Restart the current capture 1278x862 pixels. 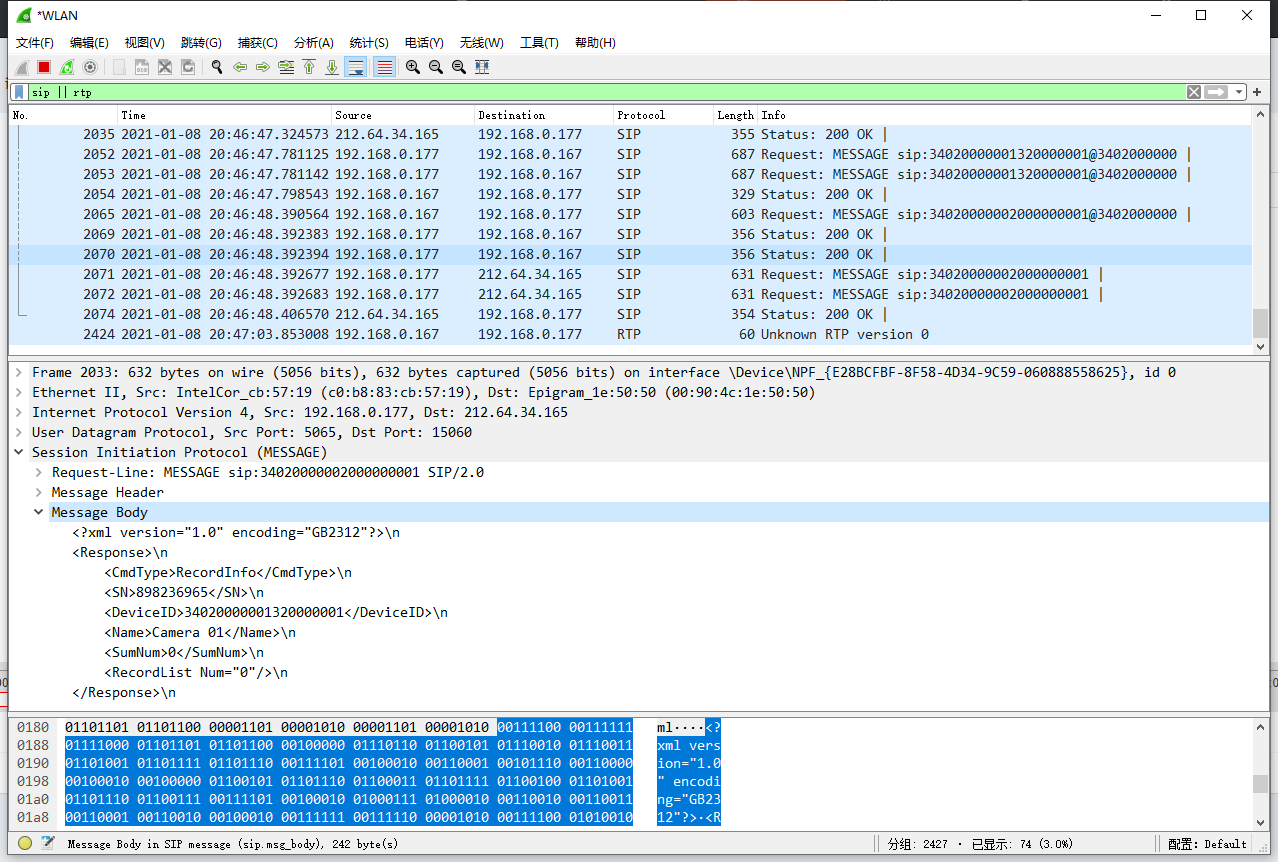[67, 67]
